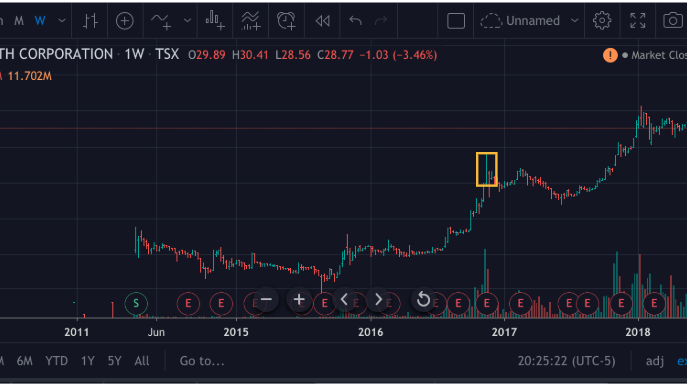
Task: Select the YTD date range
Action: (x=57, y=361)
